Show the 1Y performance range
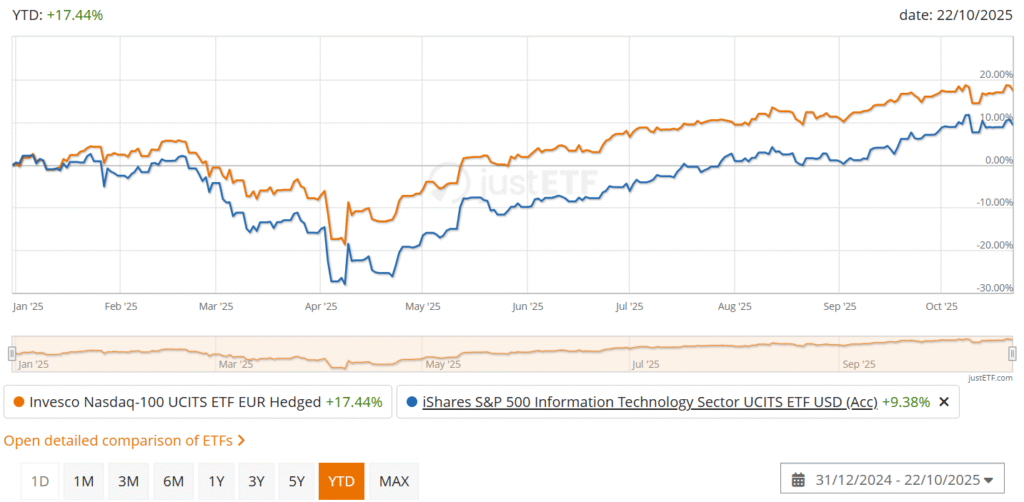This screenshot has width=1024, height=502. tap(216, 481)
